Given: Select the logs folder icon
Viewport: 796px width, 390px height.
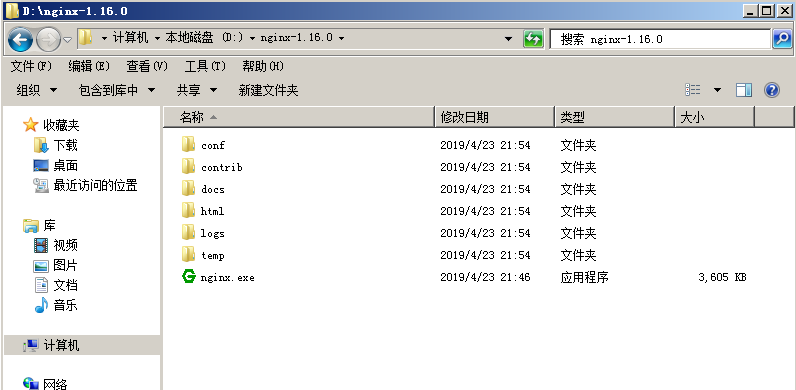Looking at the screenshot, I should click(x=188, y=233).
